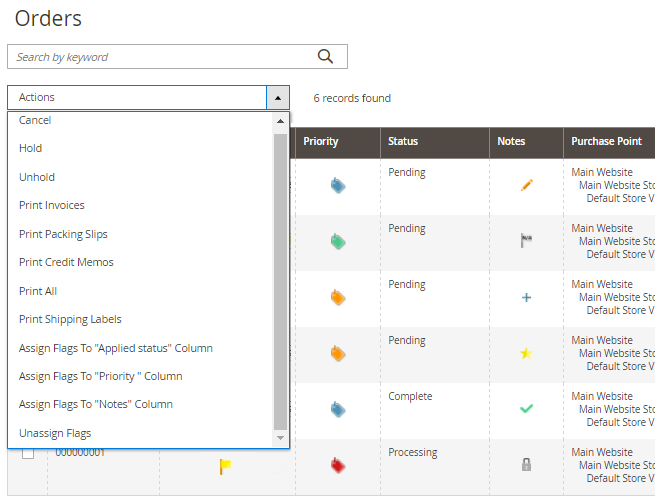Viewport: 655px width, 500px height.
Task: Choose Unassign Flags in Actions menu
Action: coord(55,433)
